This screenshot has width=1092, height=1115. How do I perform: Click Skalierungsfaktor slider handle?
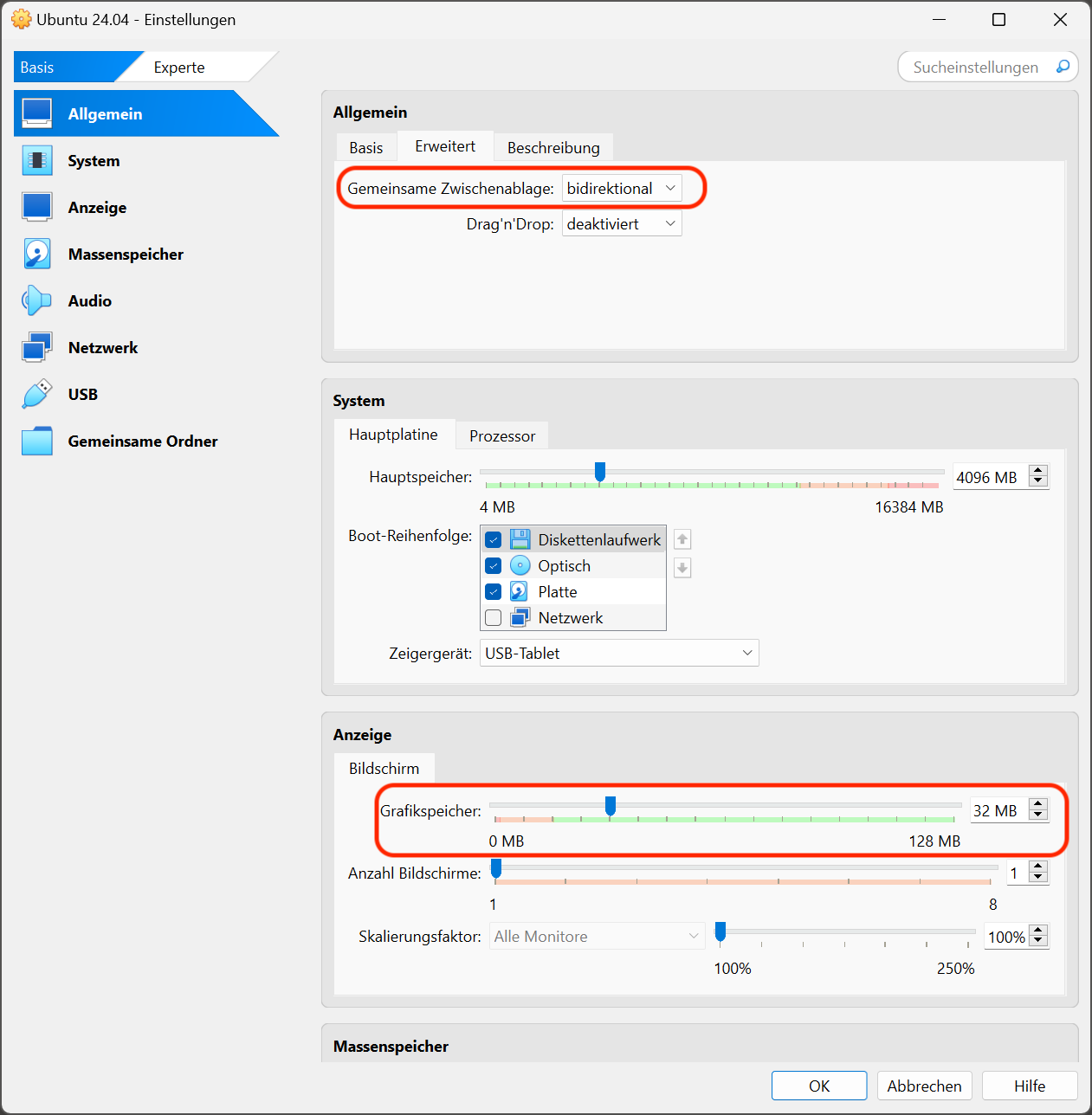click(x=720, y=931)
